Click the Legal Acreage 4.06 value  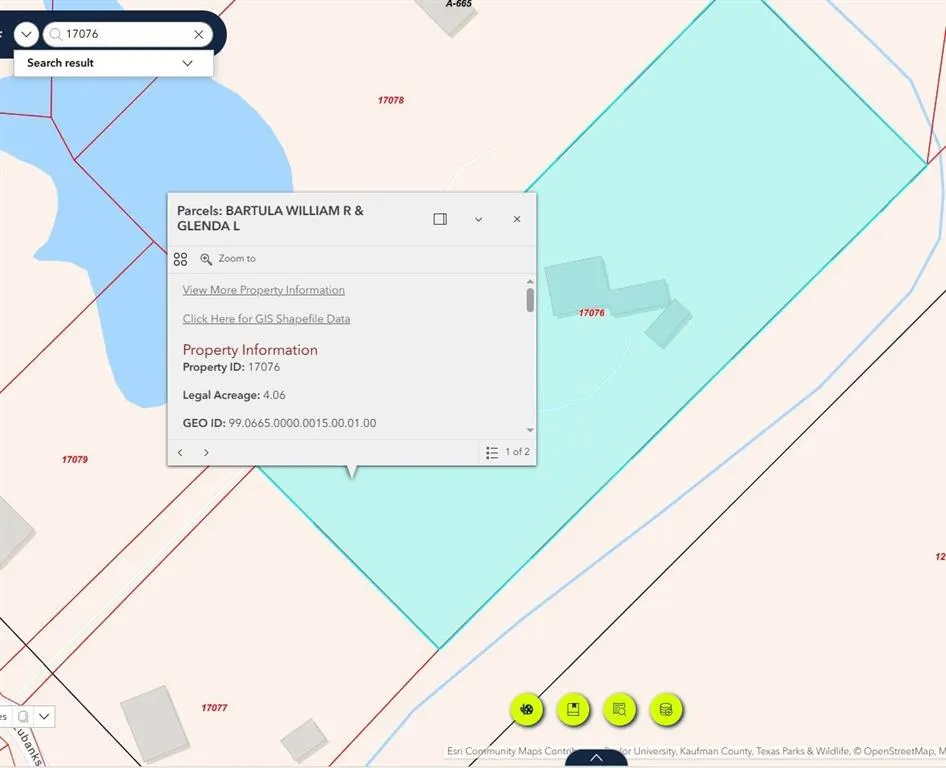pos(275,395)
